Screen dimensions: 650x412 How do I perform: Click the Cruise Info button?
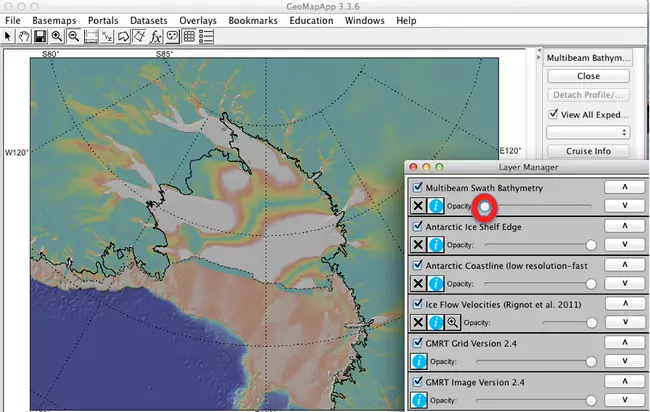[x=588, y=151]
